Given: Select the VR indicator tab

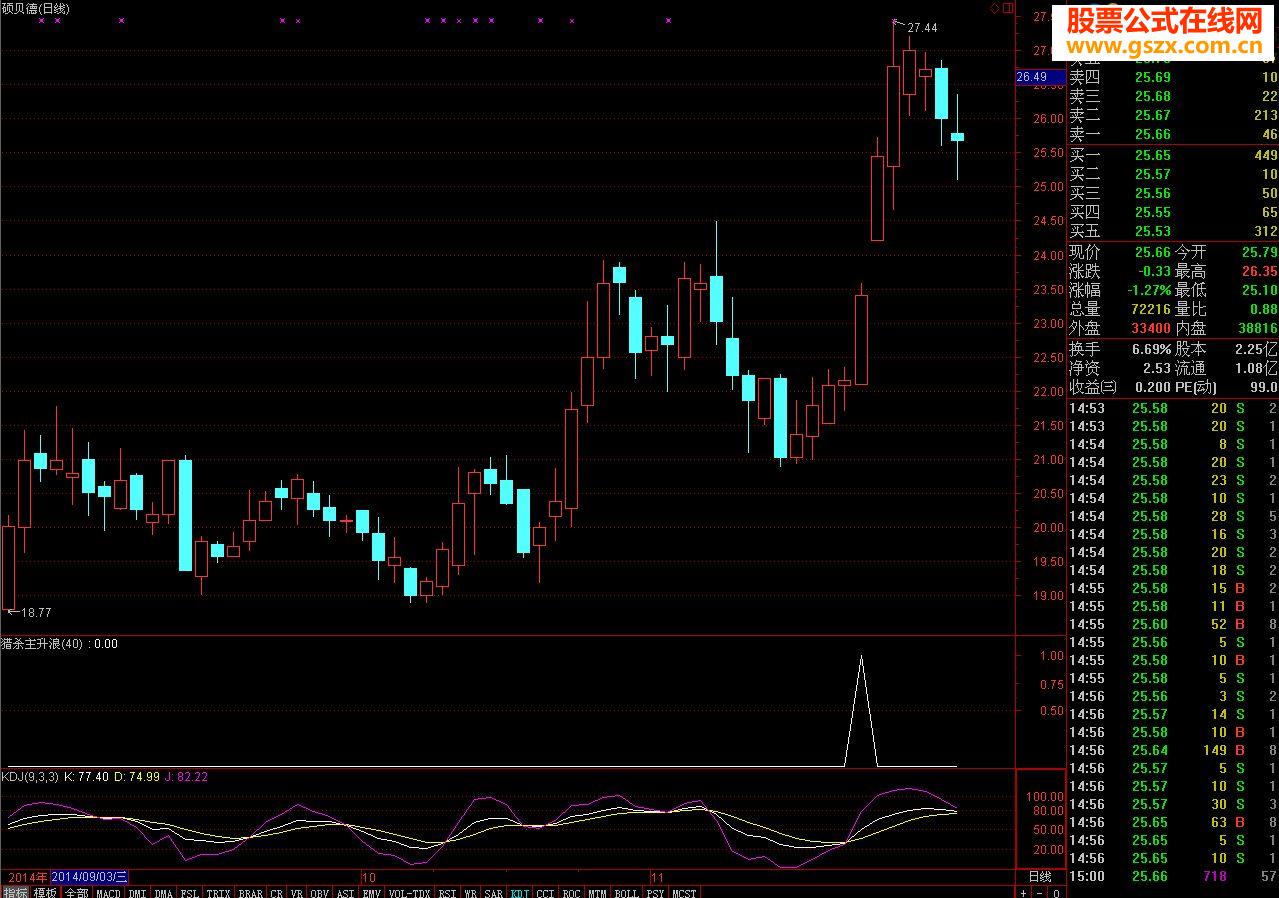Looking at the screenshot, I should coord(296,892).
